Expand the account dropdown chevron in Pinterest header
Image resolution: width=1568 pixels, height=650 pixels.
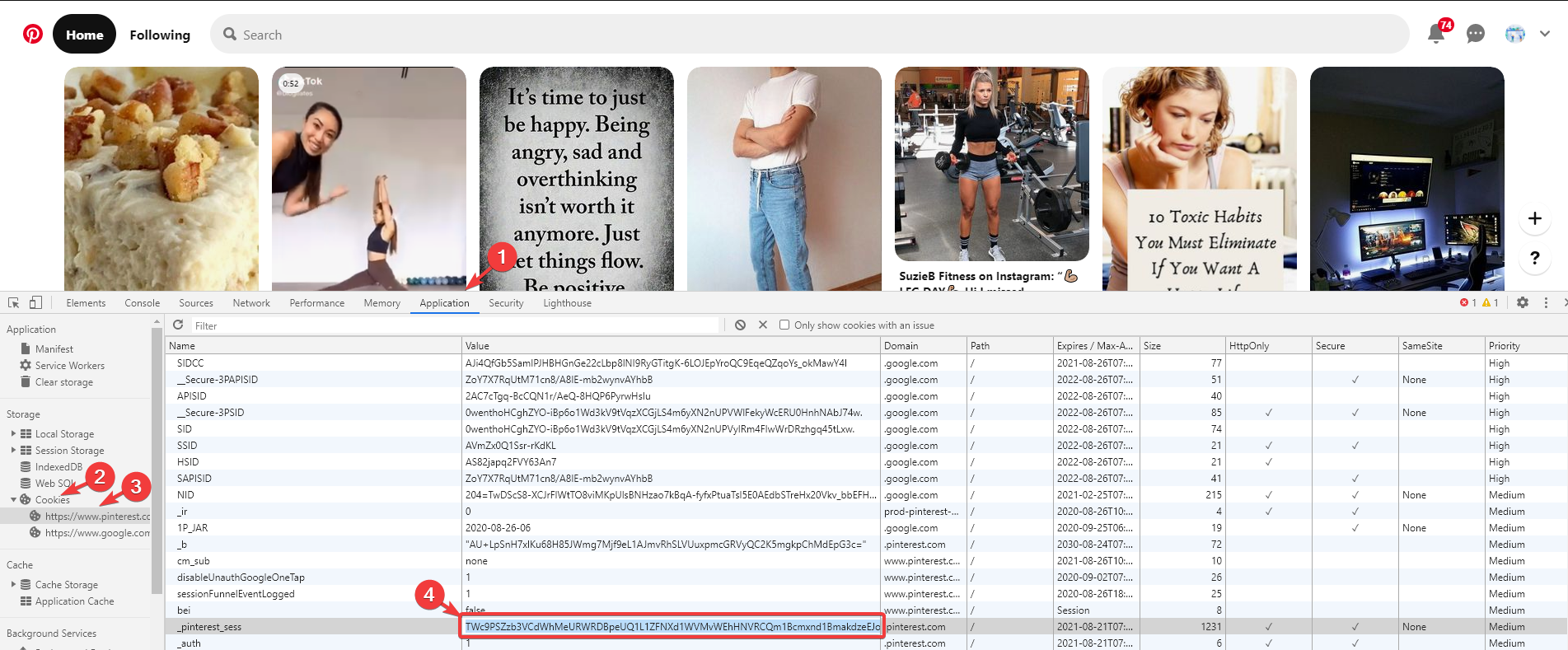coord(1545,34)
